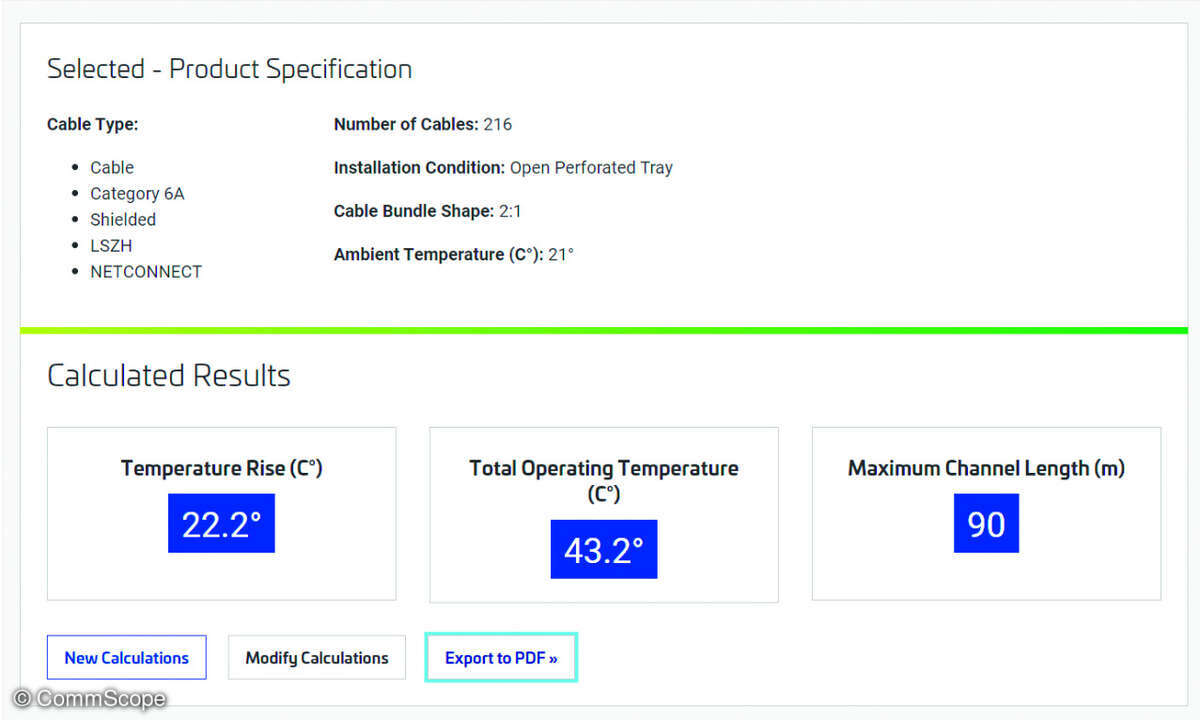This screenshot has width=1200, height=720.
Task: Click the LSZH list item
Action: (111, 246)
